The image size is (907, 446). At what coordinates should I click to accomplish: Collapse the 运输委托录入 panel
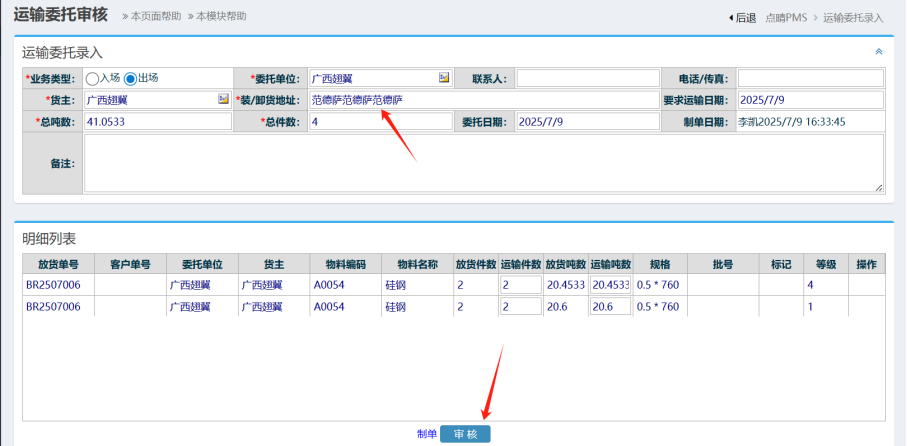pos(879,52)
